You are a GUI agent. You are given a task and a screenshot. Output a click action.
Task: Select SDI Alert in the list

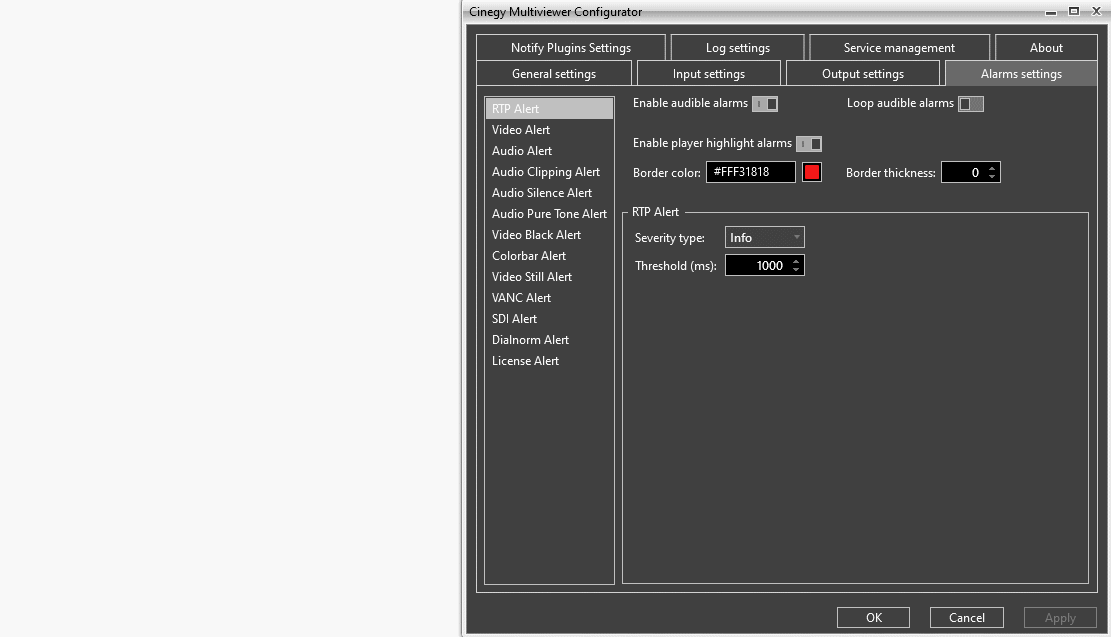[x=549, y=319]
